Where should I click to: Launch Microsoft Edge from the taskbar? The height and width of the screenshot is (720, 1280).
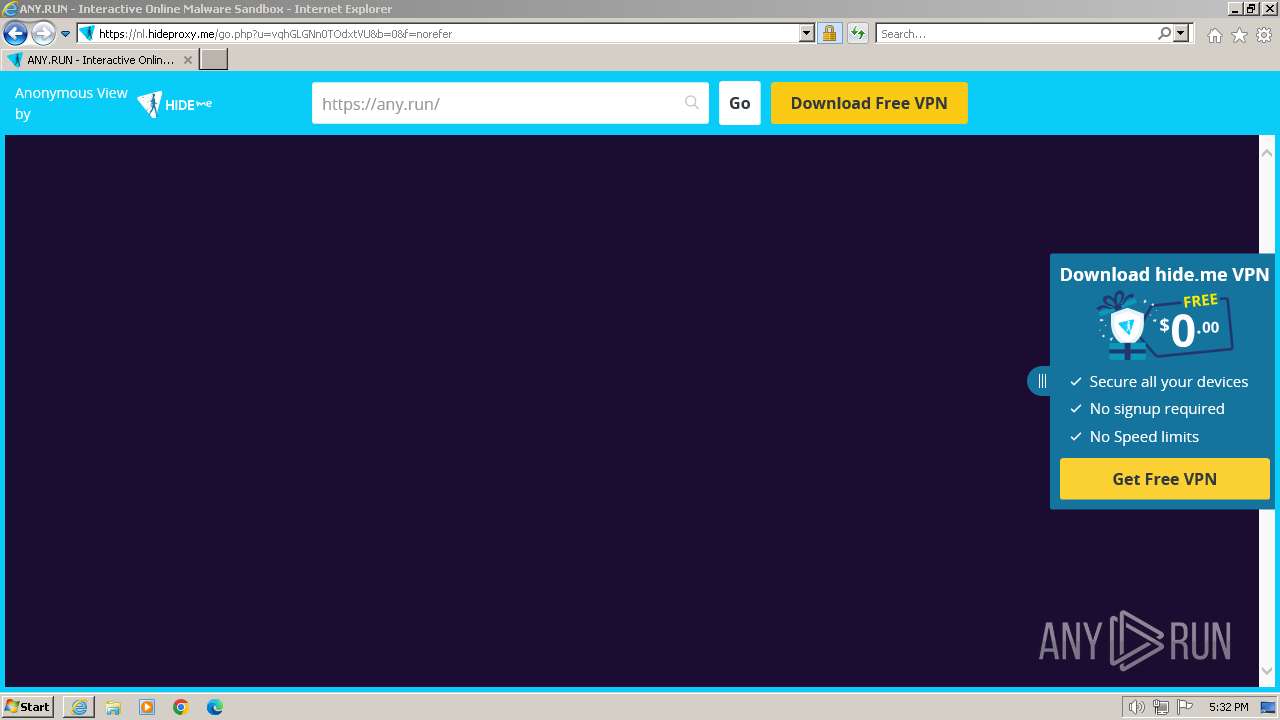(215, 707)
